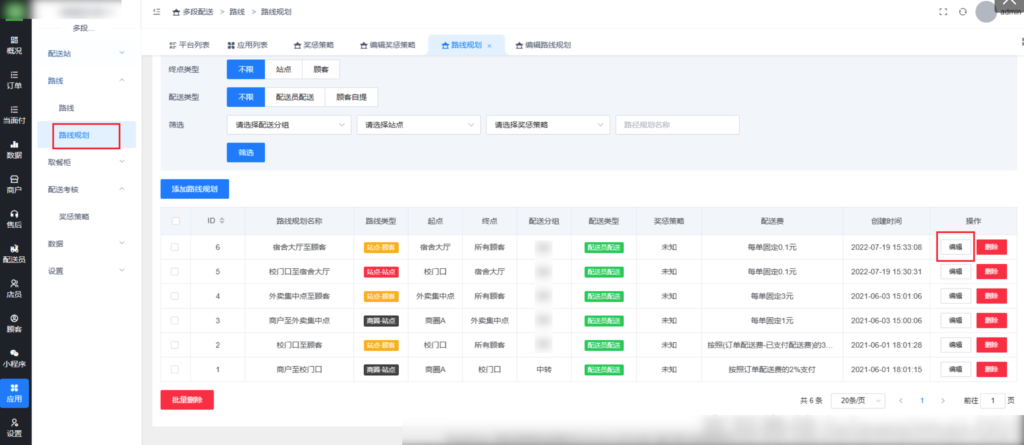Open 路线规划 in the sidebar
The width and height of the screenshot is (1024, 445).
(x=86, y=135)
